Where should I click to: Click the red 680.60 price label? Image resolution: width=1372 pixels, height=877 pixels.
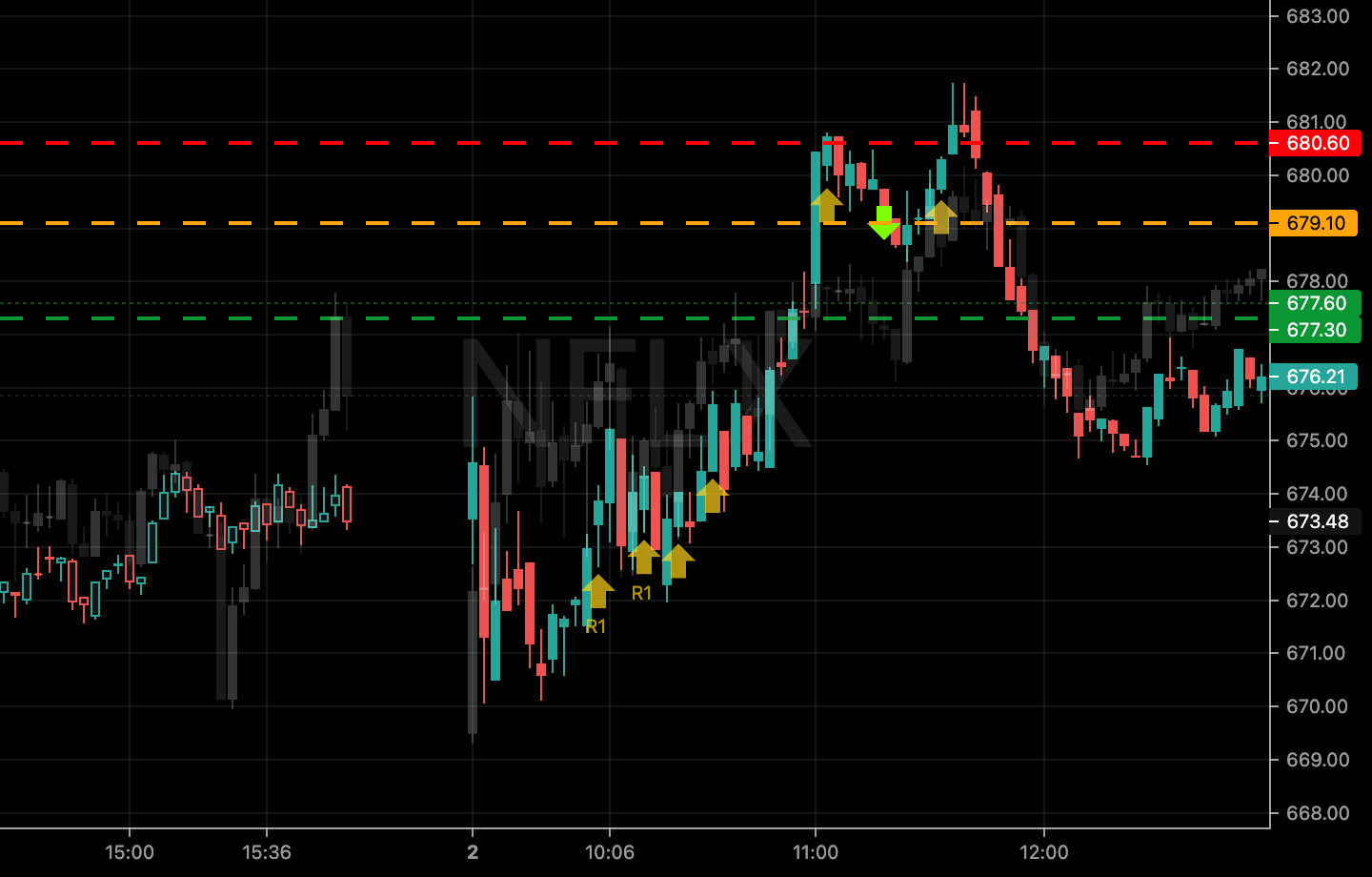click(x=1317, y=143)
